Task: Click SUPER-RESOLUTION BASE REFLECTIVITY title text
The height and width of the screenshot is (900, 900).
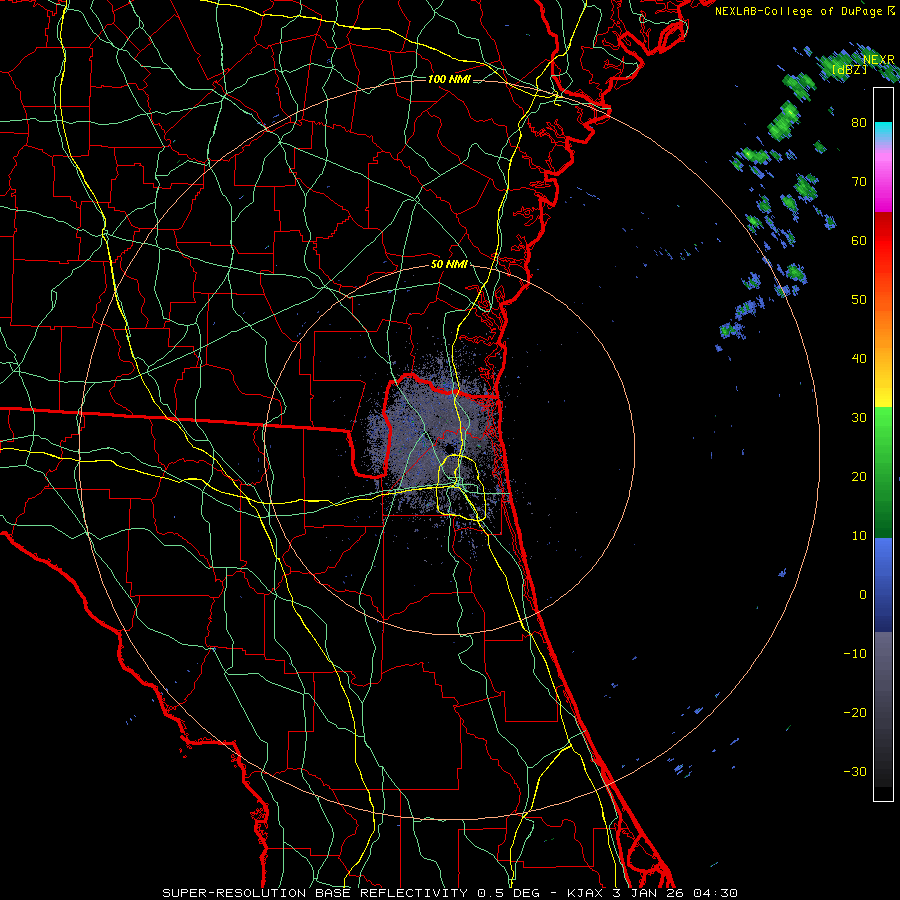Action: (315, 893)
